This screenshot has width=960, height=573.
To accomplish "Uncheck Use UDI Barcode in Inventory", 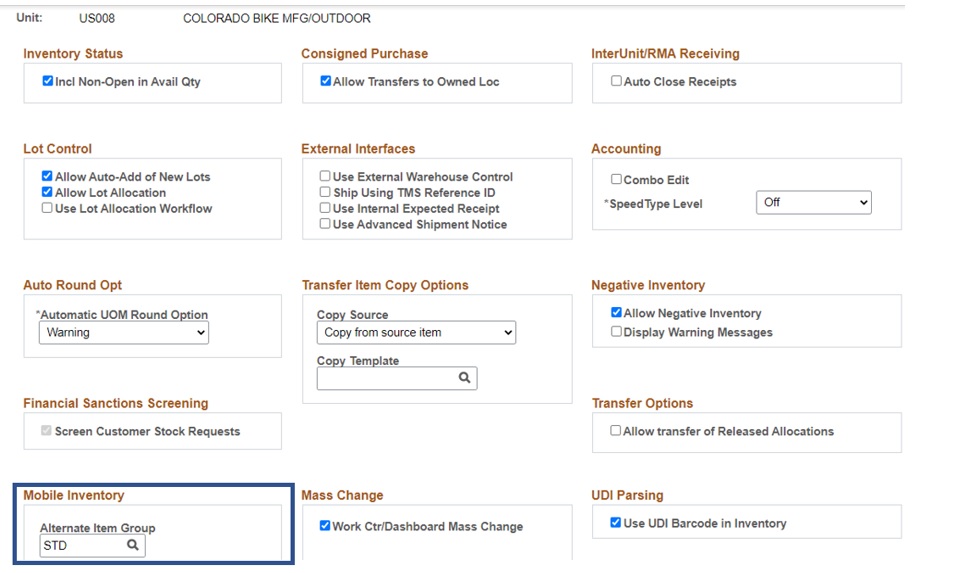I will pos(616,523).
